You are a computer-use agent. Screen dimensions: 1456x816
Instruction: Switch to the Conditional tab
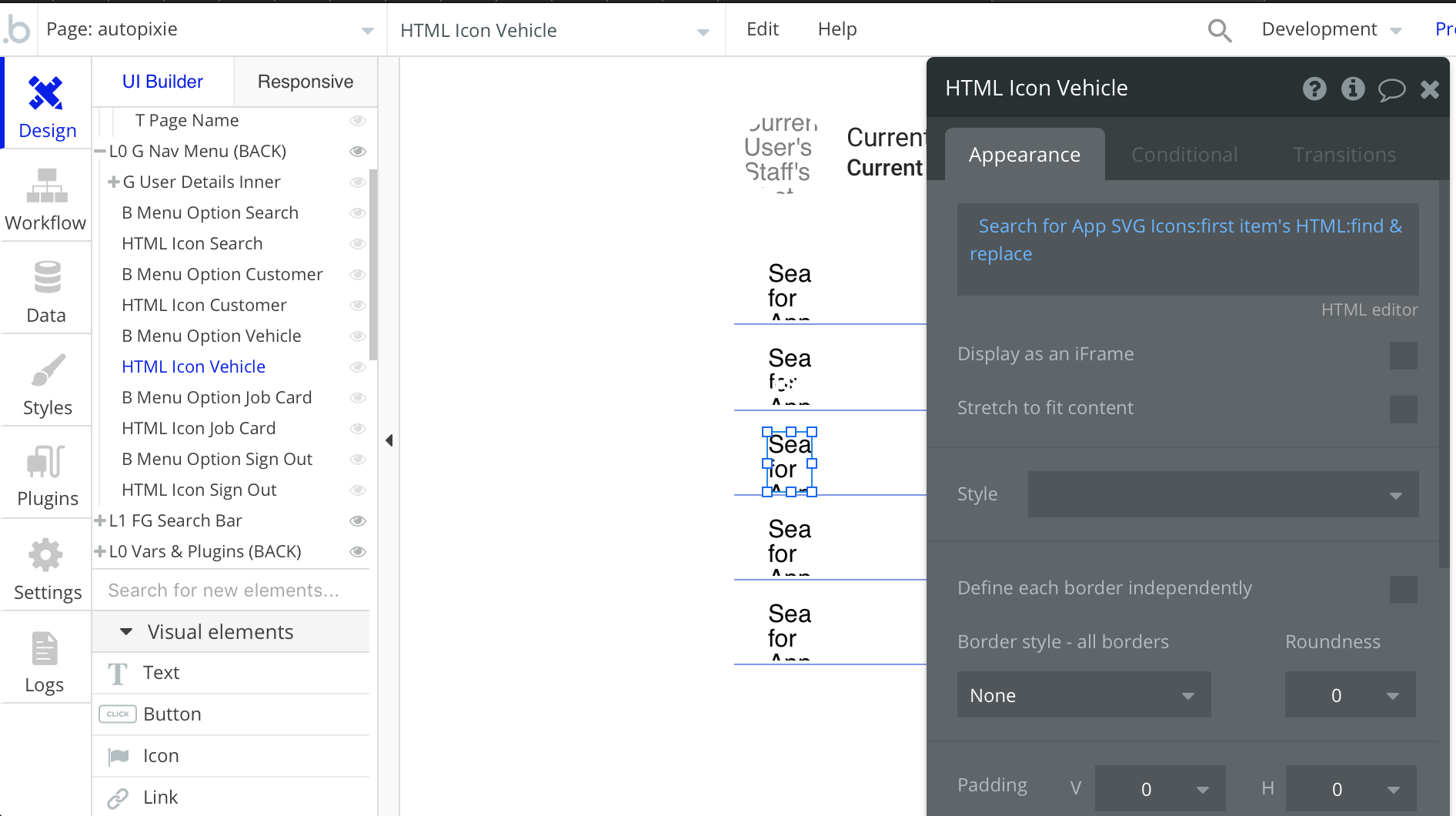click(x=1184, y=155)
